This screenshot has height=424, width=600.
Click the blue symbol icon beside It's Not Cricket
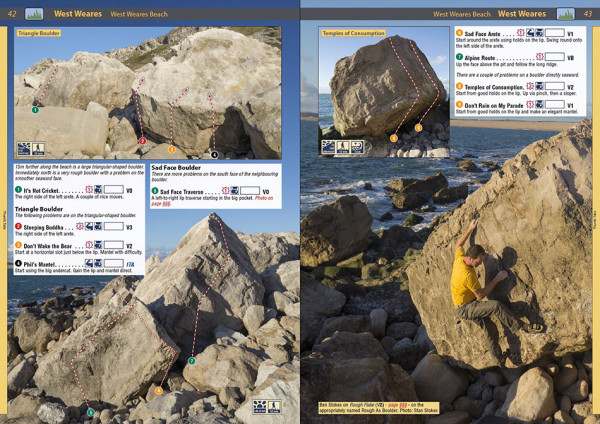pyautogui.click(x=98, y=189)
